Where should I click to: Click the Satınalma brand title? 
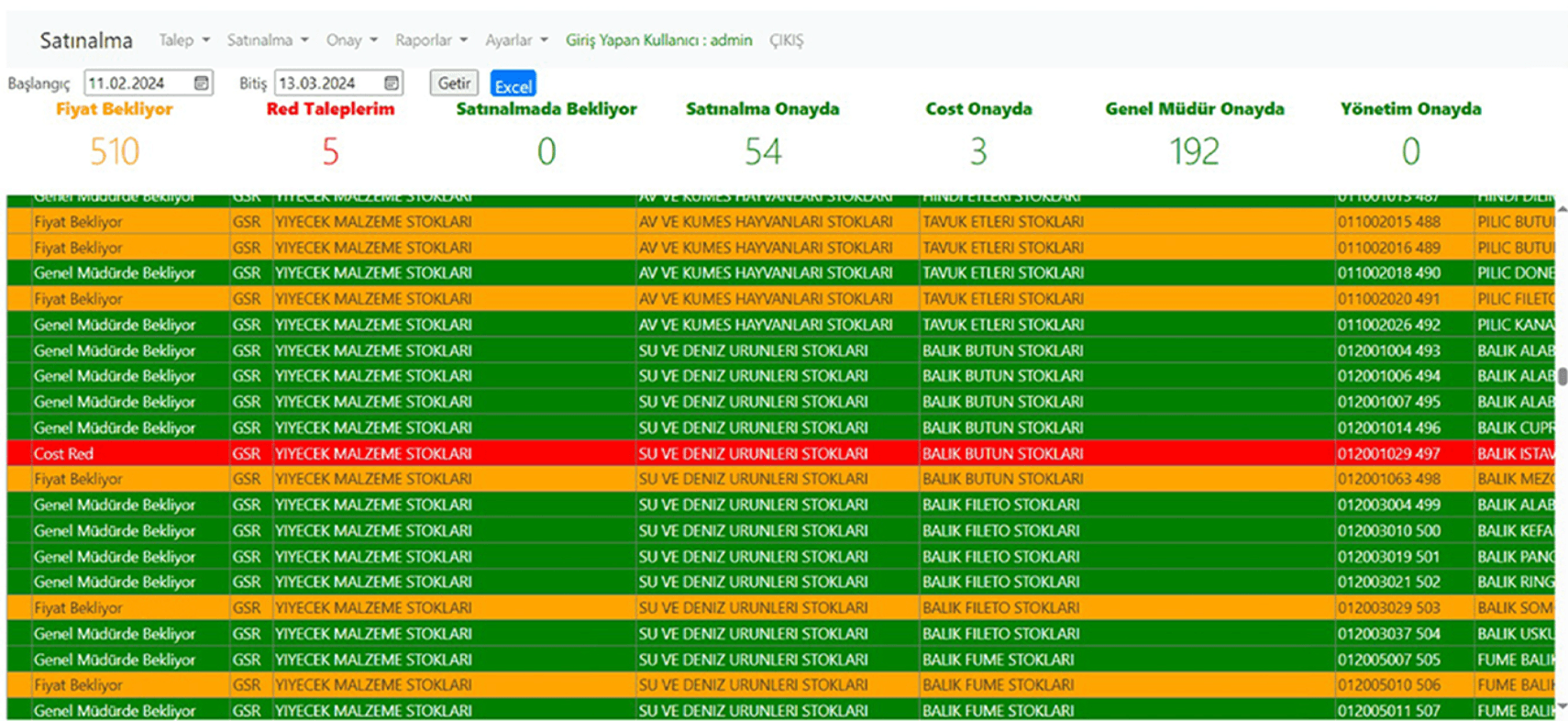(x=86, y=40)
